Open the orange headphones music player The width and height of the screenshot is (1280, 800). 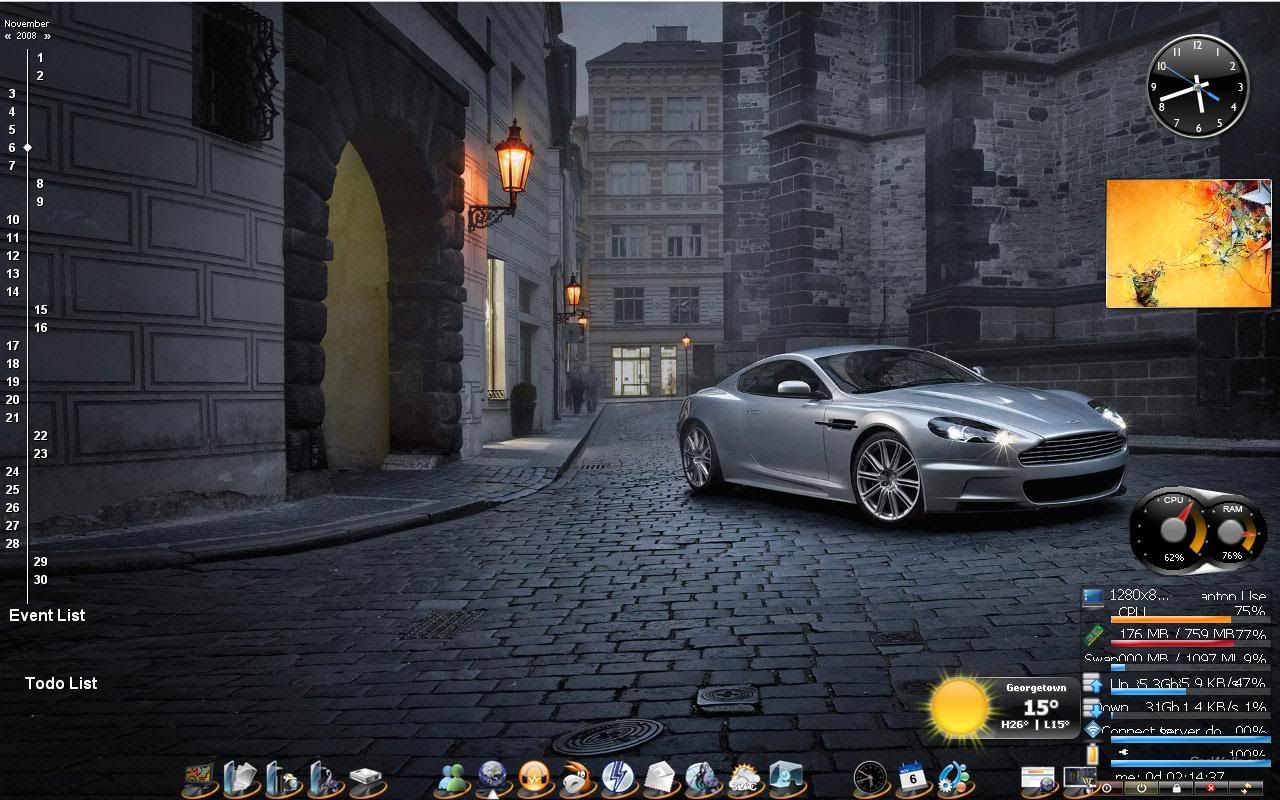tap(535, 777)
